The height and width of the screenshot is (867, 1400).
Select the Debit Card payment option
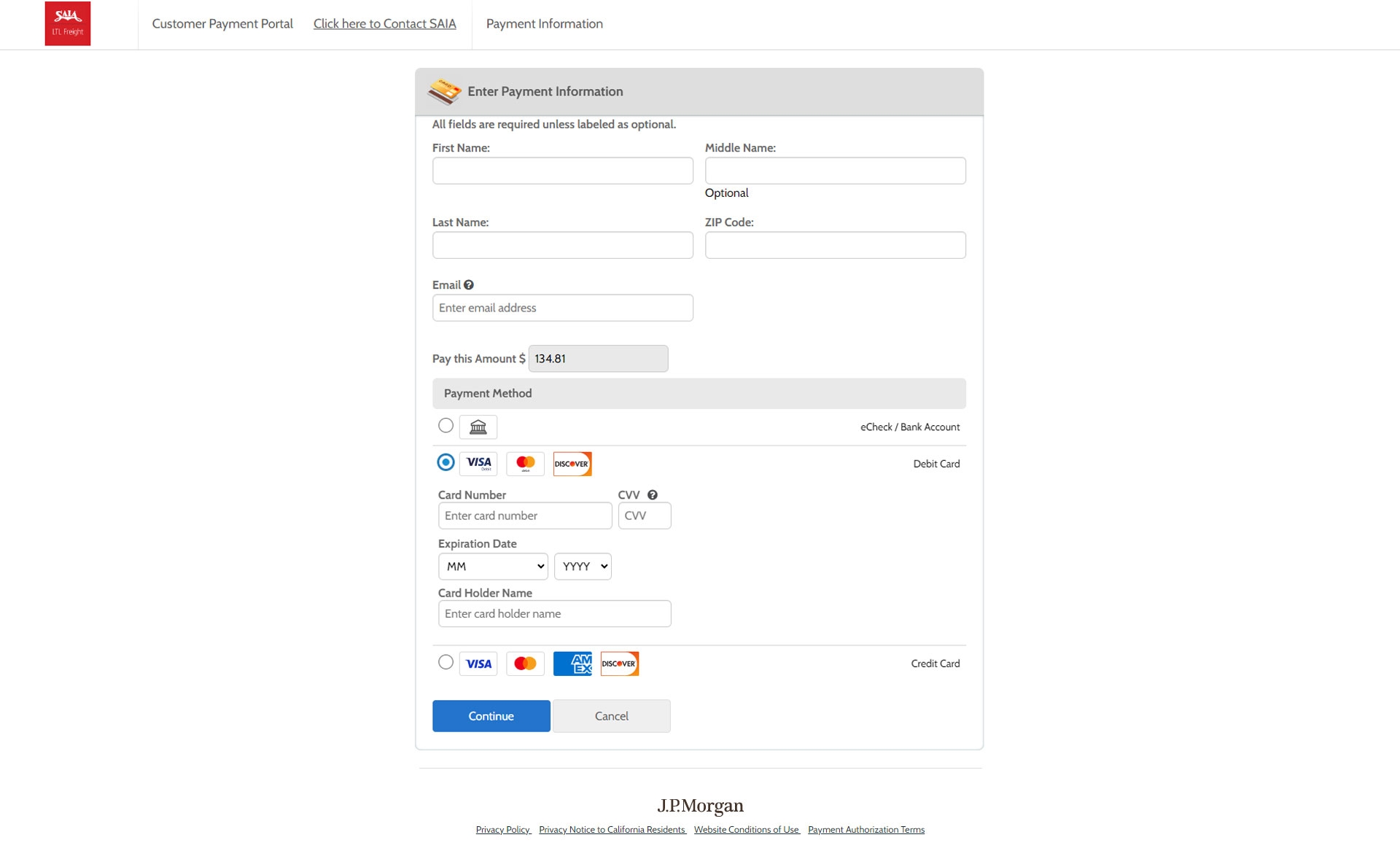point(446,463)
